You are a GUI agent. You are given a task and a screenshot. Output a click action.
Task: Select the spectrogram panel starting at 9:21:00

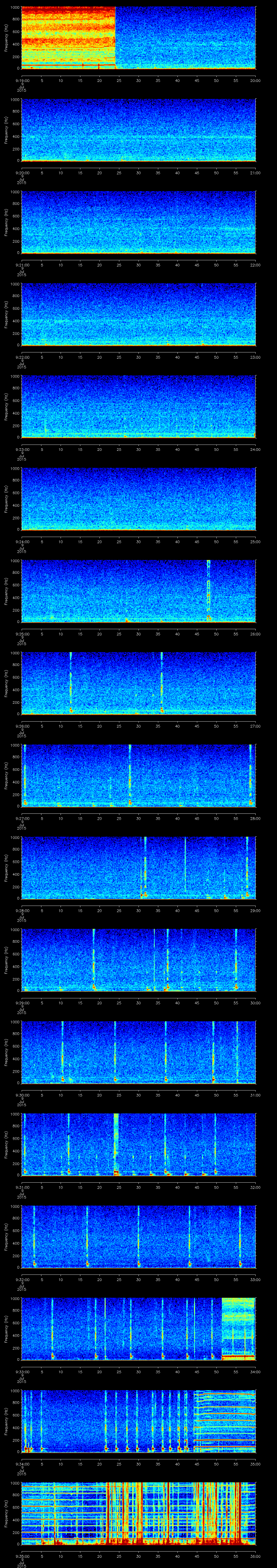click(138, 222)
